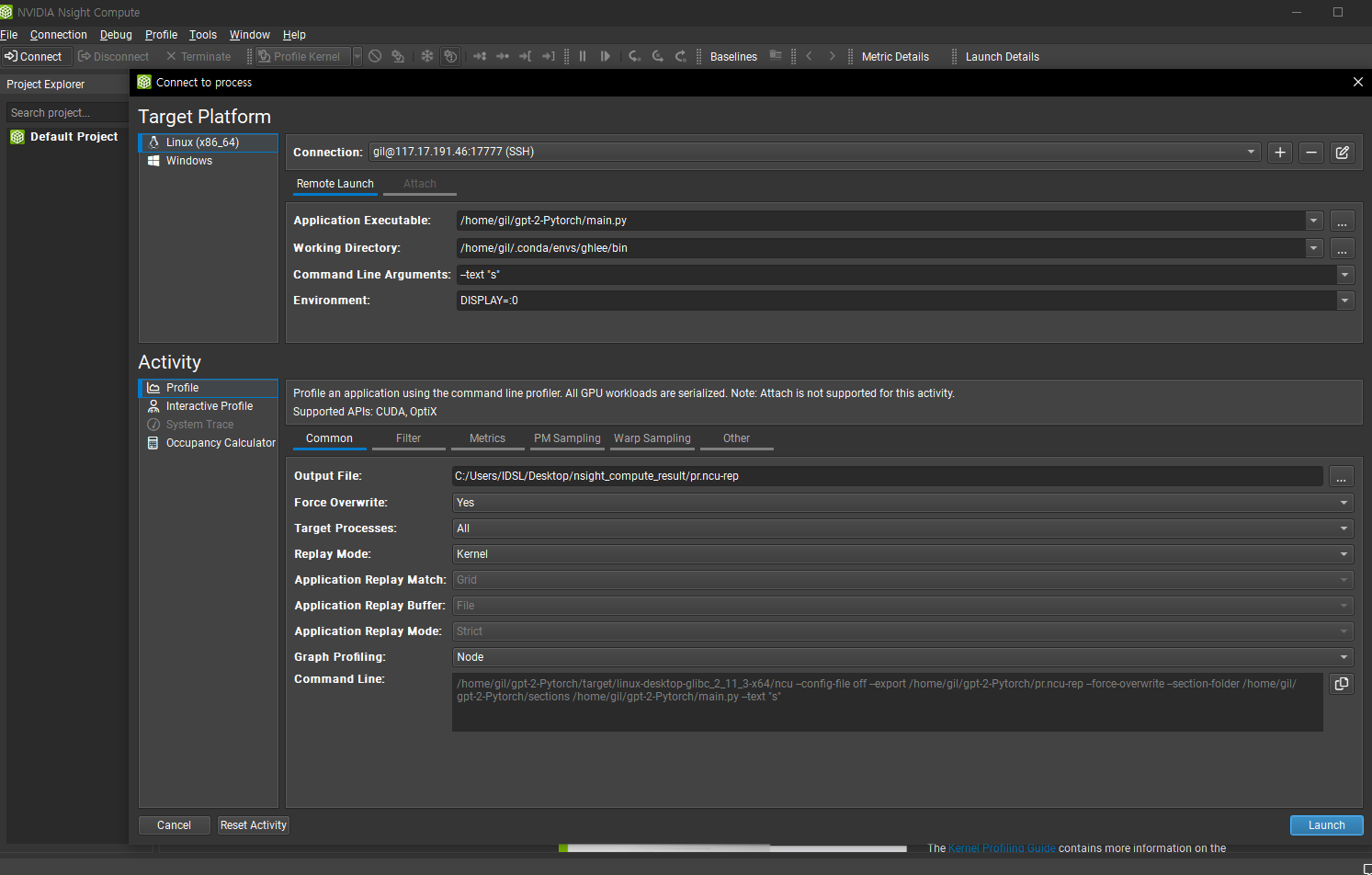Open the Help menu
Image resolution: width=1372 pixels, height=875 pixels.
[294, 35]
